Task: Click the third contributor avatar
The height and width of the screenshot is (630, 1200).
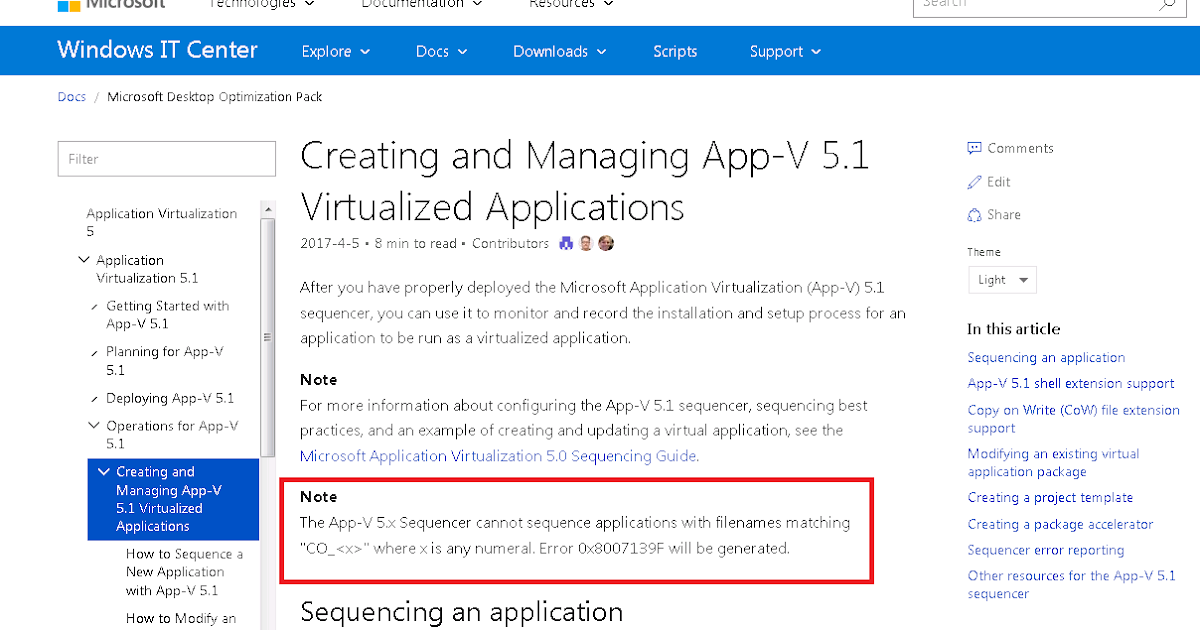Action: tap(606, 243)
